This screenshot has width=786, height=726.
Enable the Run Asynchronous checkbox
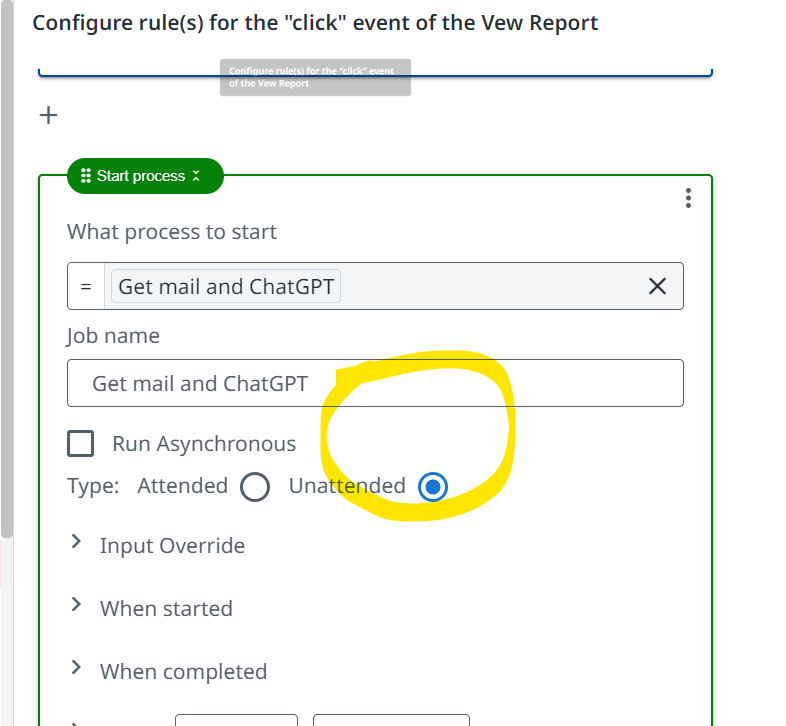point(80,444)
